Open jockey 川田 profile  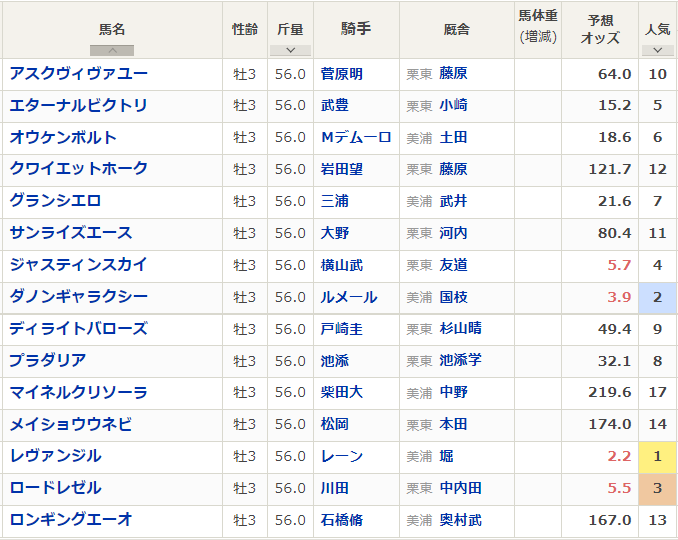pyautogui.click(x=335, y=488)
